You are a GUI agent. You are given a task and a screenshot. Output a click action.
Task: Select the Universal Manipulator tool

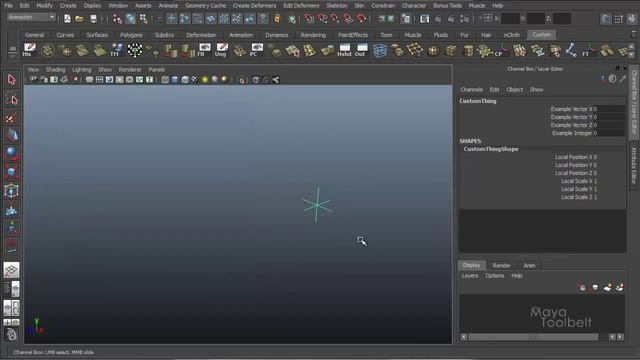pos(11,191)
